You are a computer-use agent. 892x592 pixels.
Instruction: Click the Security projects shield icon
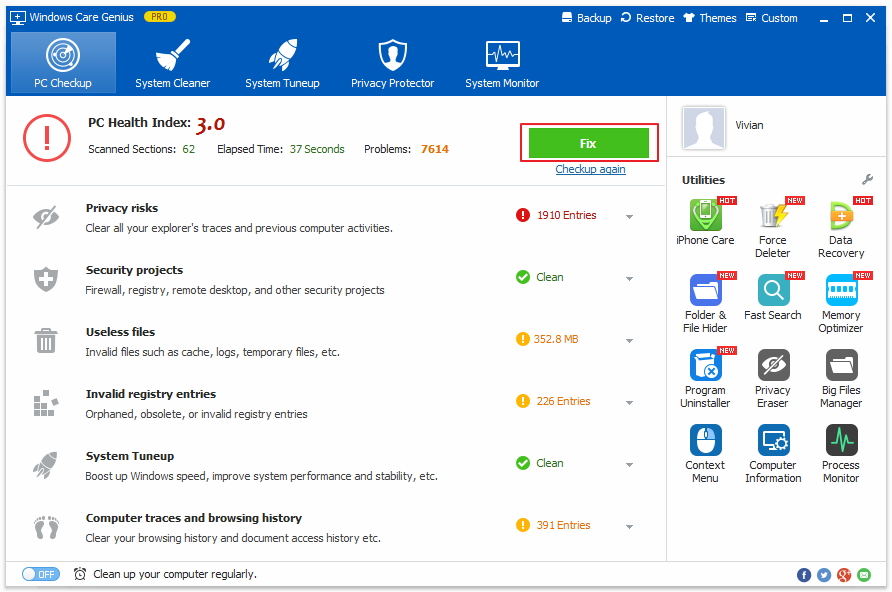(46, 279)
